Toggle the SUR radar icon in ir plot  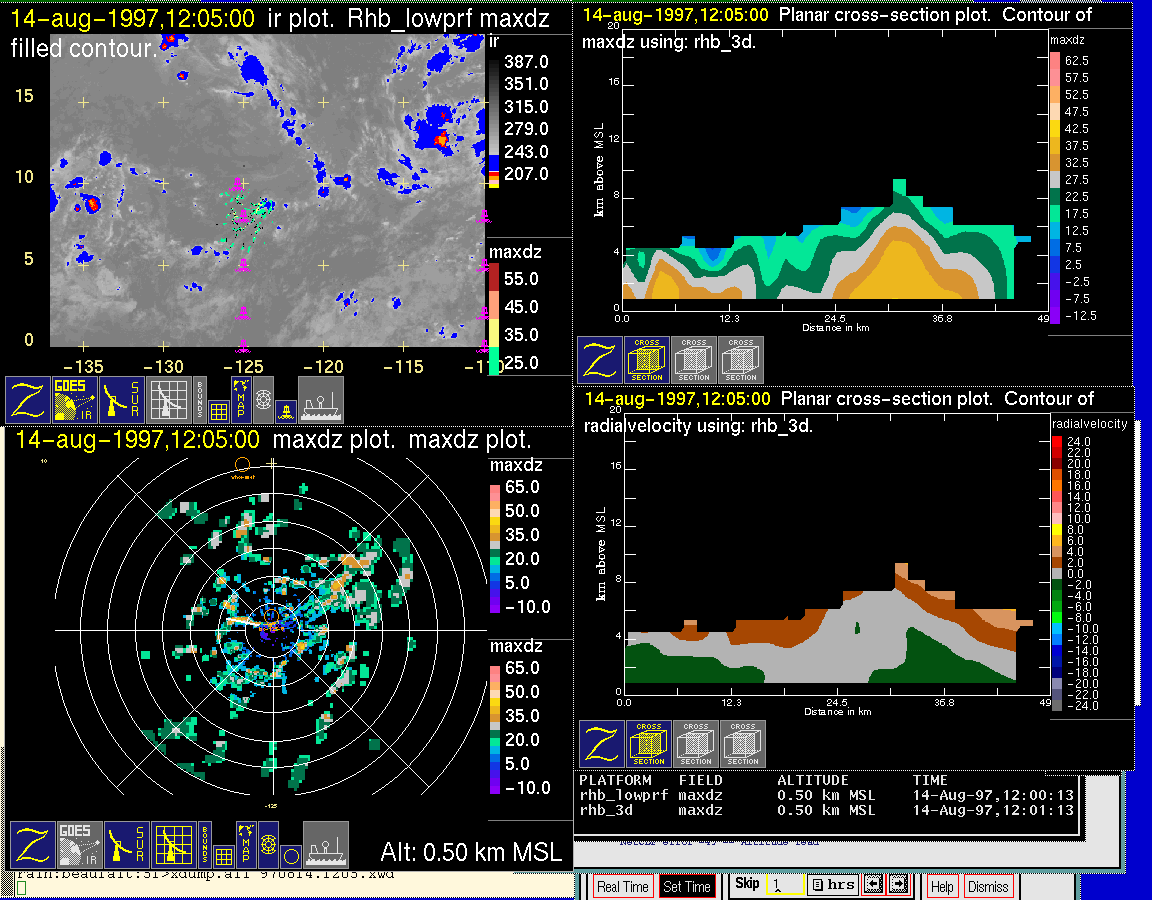point(124,399)
